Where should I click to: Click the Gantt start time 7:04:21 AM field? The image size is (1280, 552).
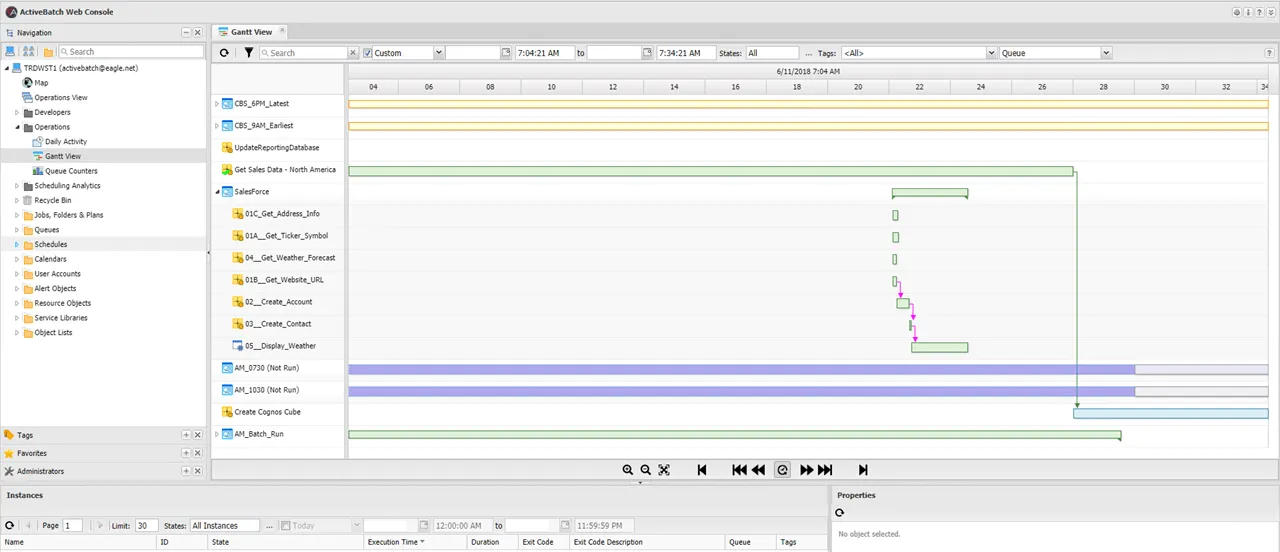544,53
